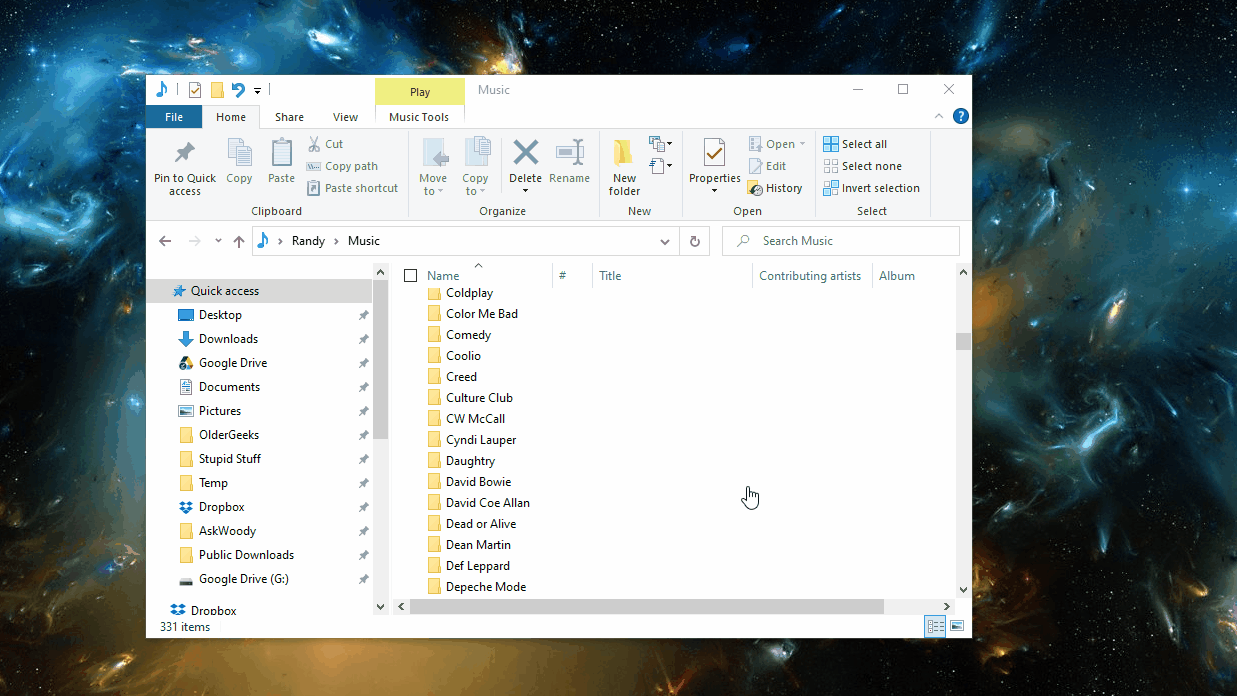Refresh the Music folder view
The width and height of the screenshot is (1237, 696).
click(694, 241)
